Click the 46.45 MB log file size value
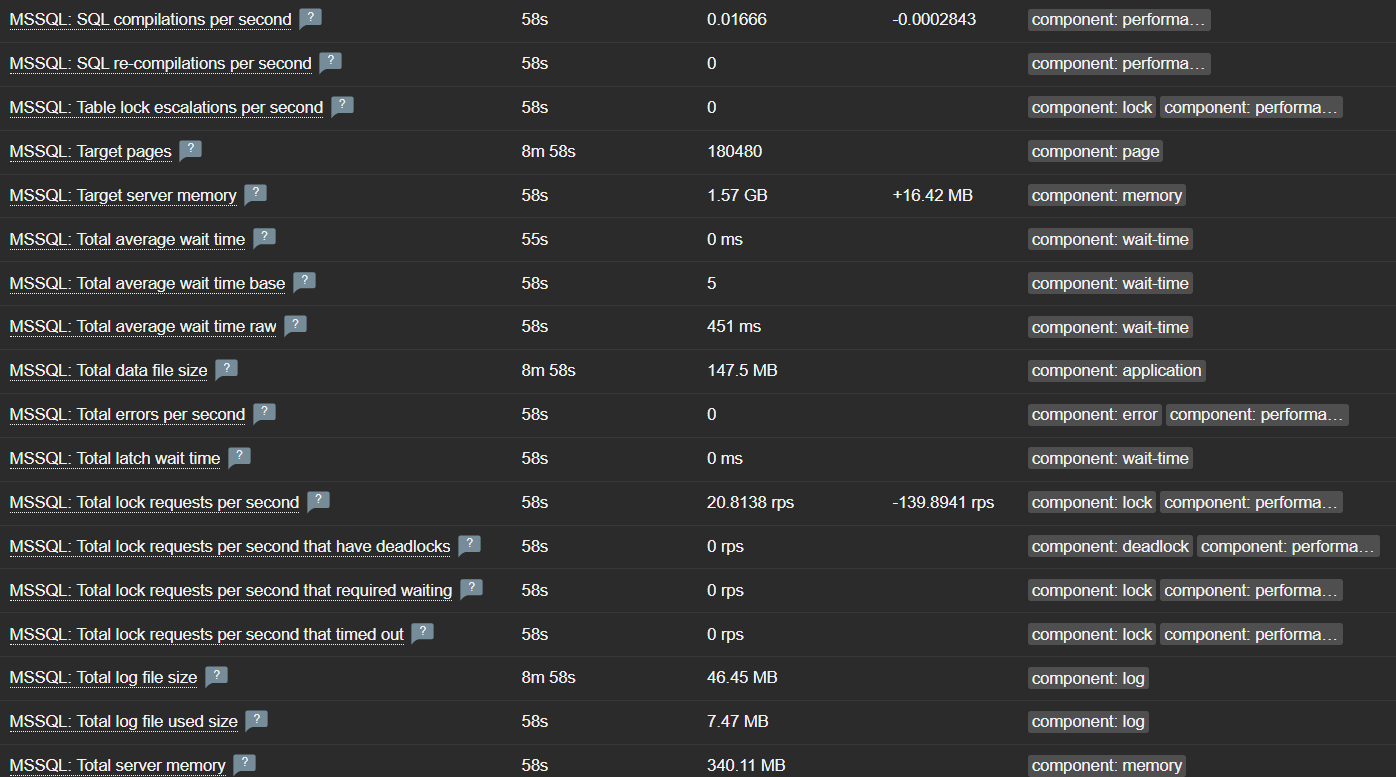 tap(742, 678)
